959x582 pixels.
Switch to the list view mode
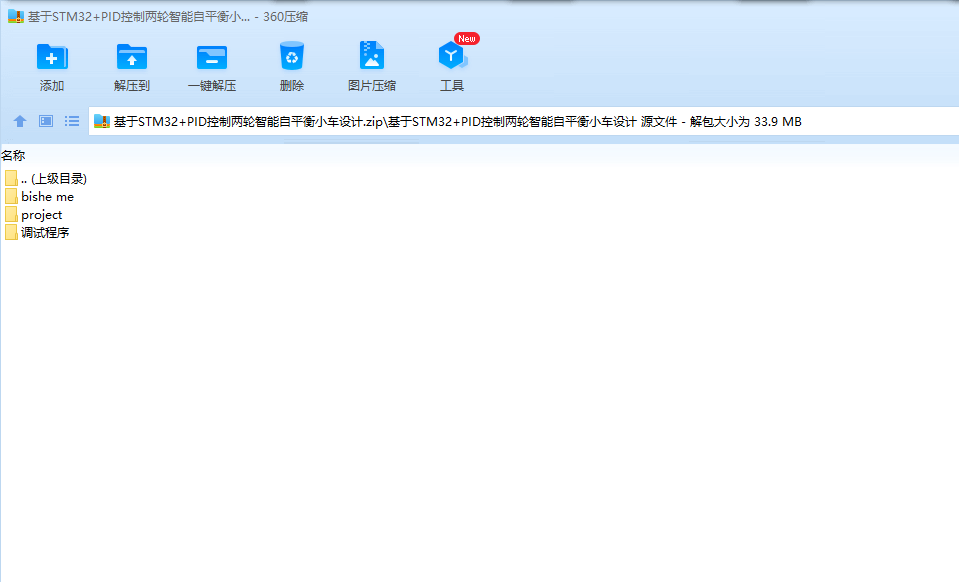[72, 121]
